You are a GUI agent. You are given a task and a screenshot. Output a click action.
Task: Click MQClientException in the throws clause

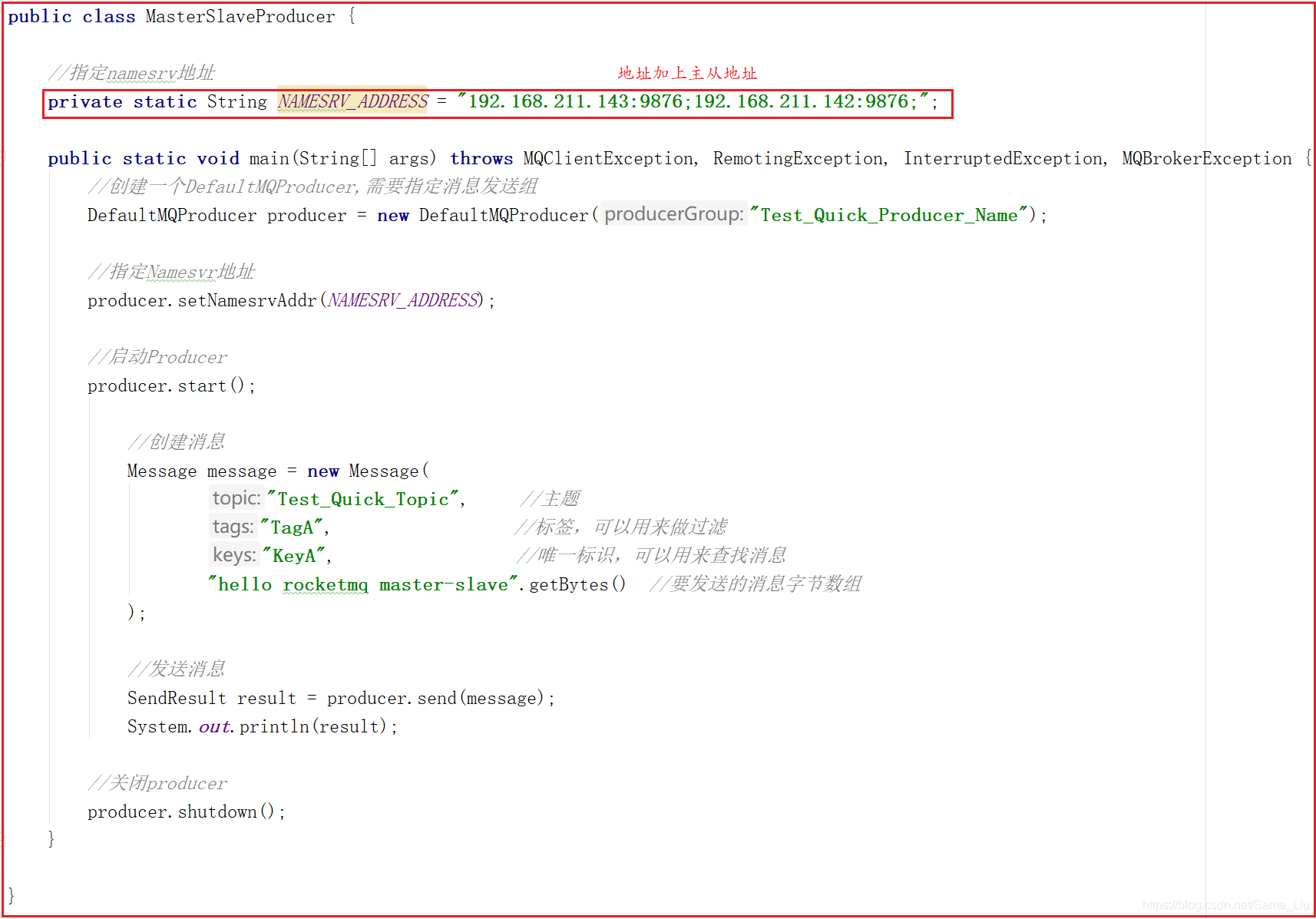608,158
